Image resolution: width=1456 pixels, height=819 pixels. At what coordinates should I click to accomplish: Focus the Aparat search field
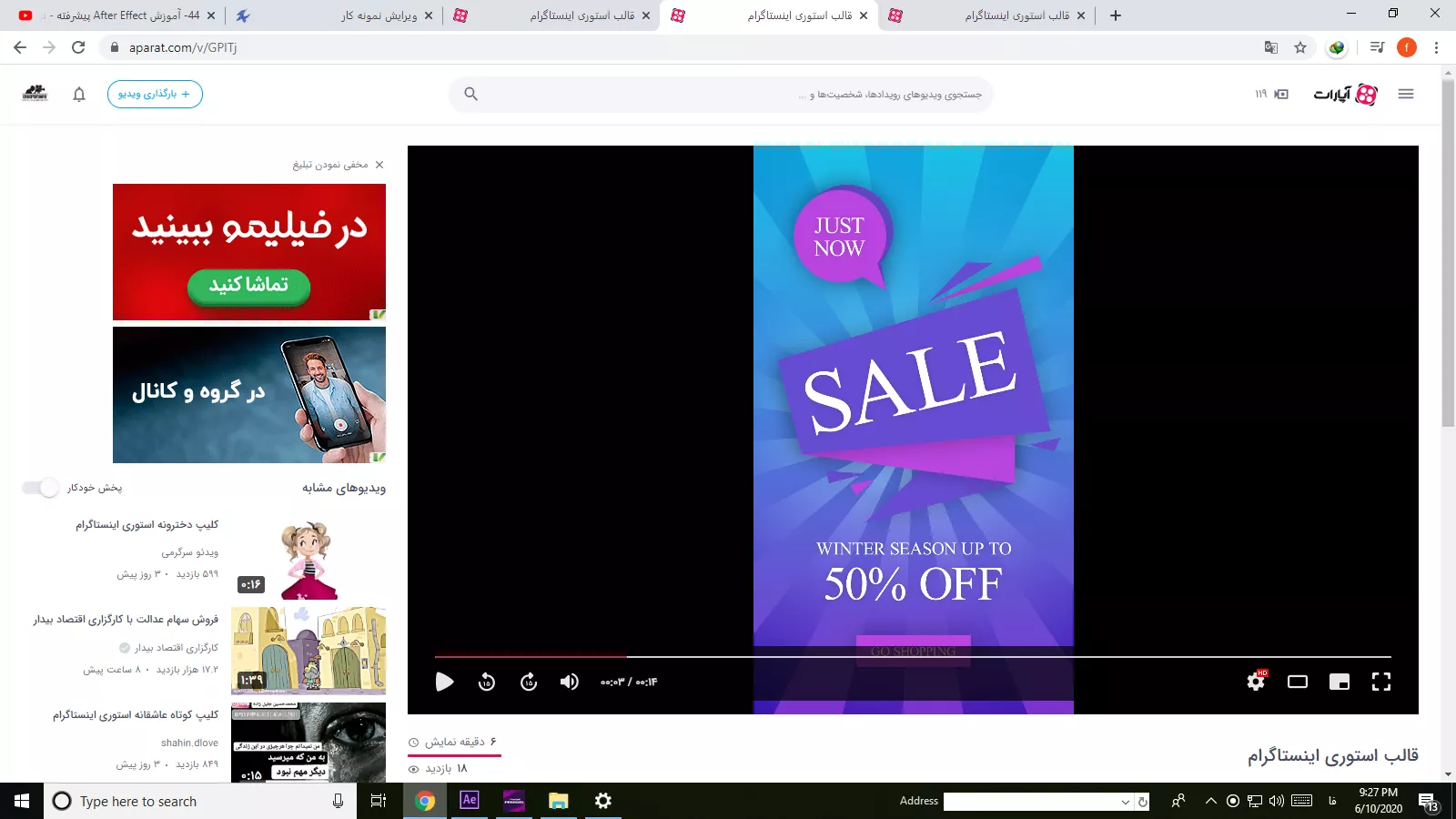coord(721,94)
